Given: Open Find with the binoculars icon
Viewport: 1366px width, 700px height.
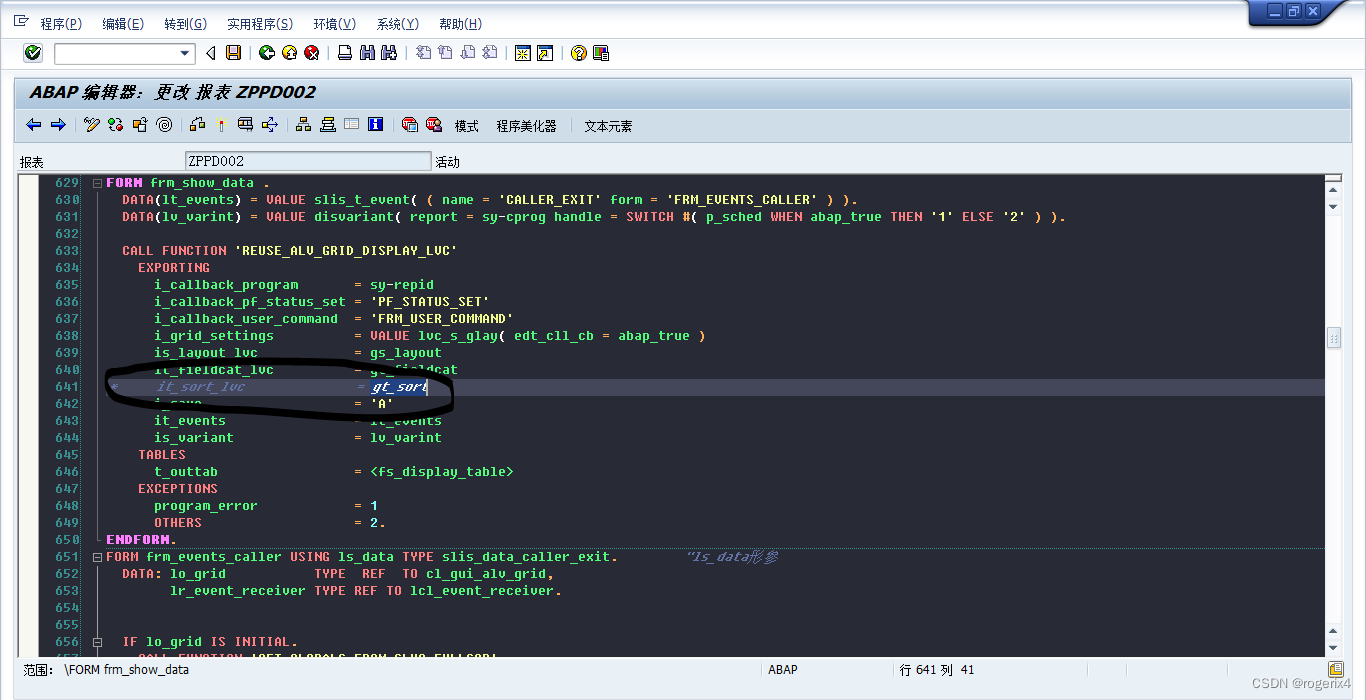Looking at the screenshot, I should coord(365,52).
